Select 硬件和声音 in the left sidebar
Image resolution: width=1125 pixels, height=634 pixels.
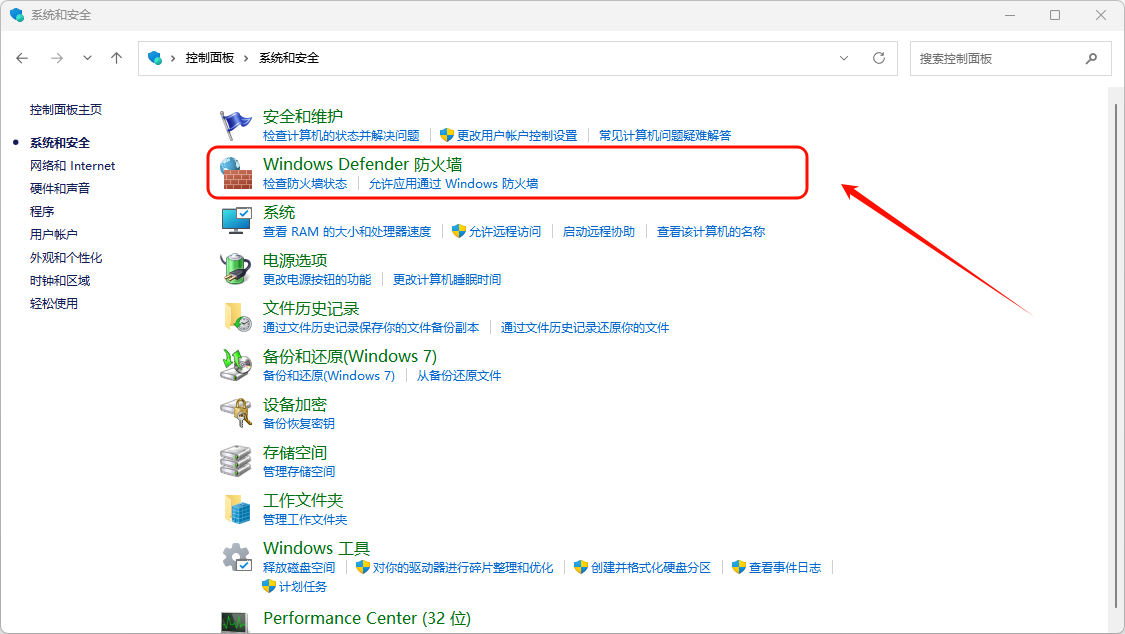pos(60,189)
